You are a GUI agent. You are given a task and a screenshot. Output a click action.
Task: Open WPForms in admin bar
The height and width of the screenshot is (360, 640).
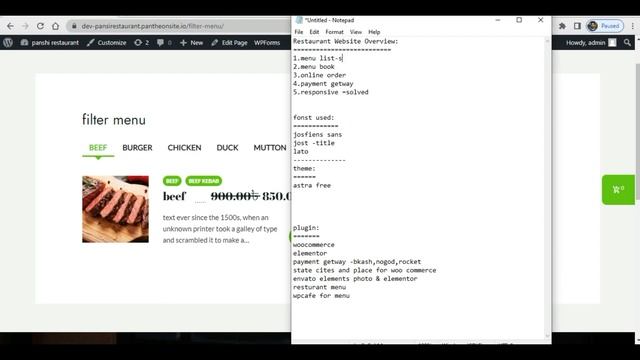267,42
